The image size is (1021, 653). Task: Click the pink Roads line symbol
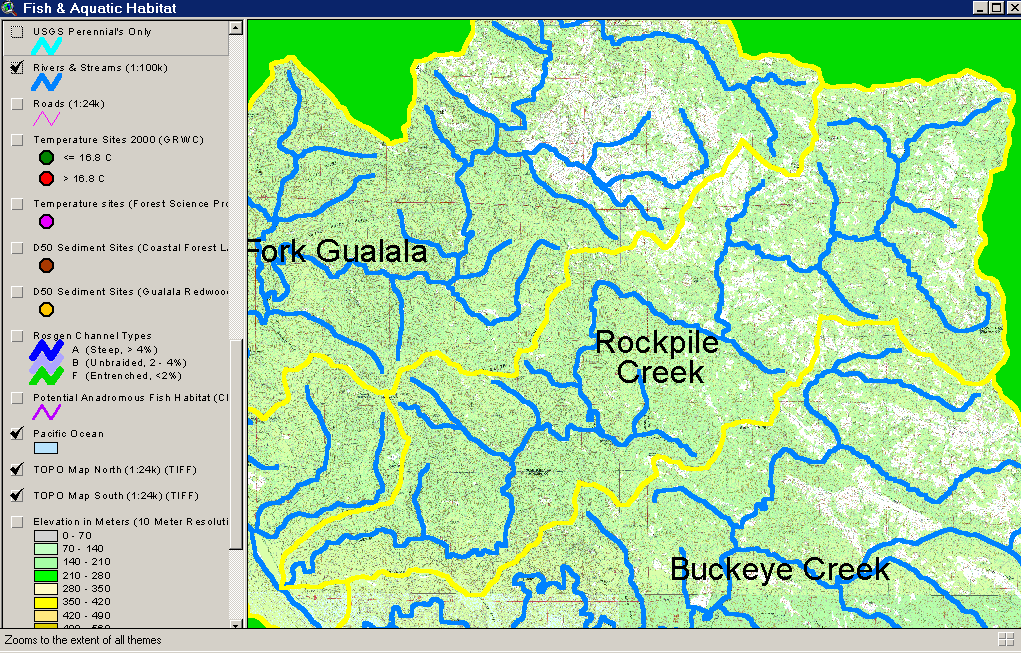point(47,118)
